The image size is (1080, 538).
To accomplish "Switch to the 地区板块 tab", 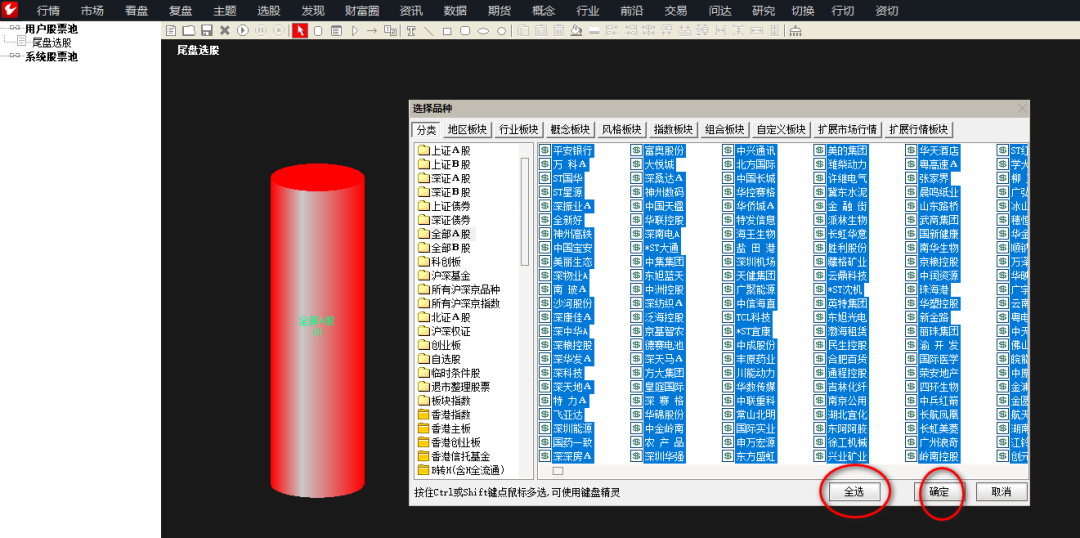I will click(x=467, y=130).
